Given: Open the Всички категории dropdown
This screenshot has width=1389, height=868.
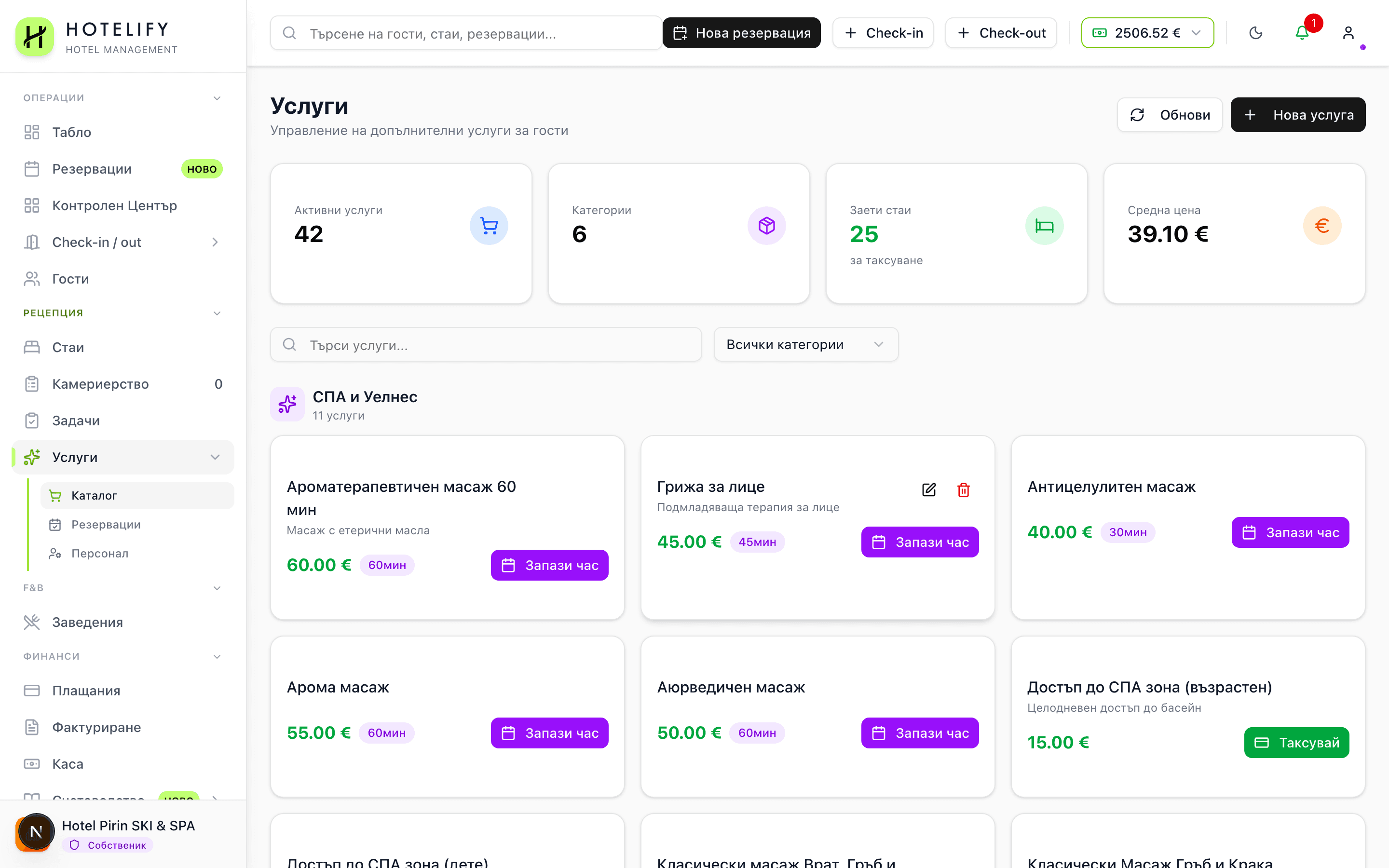Looking at the screenshot, I should (x=805, y=344).
